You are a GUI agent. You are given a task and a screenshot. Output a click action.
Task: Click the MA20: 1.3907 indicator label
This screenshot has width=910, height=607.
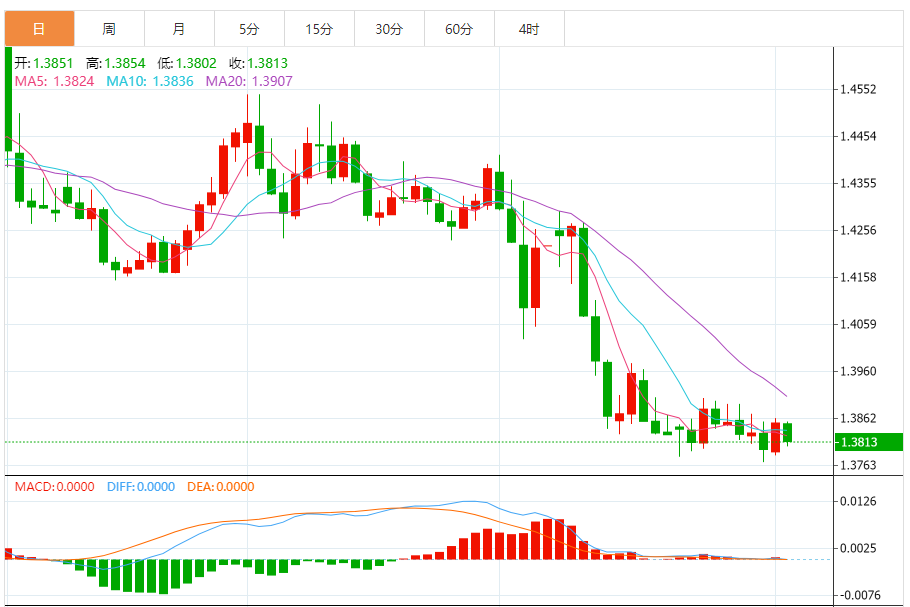(249, 81)
